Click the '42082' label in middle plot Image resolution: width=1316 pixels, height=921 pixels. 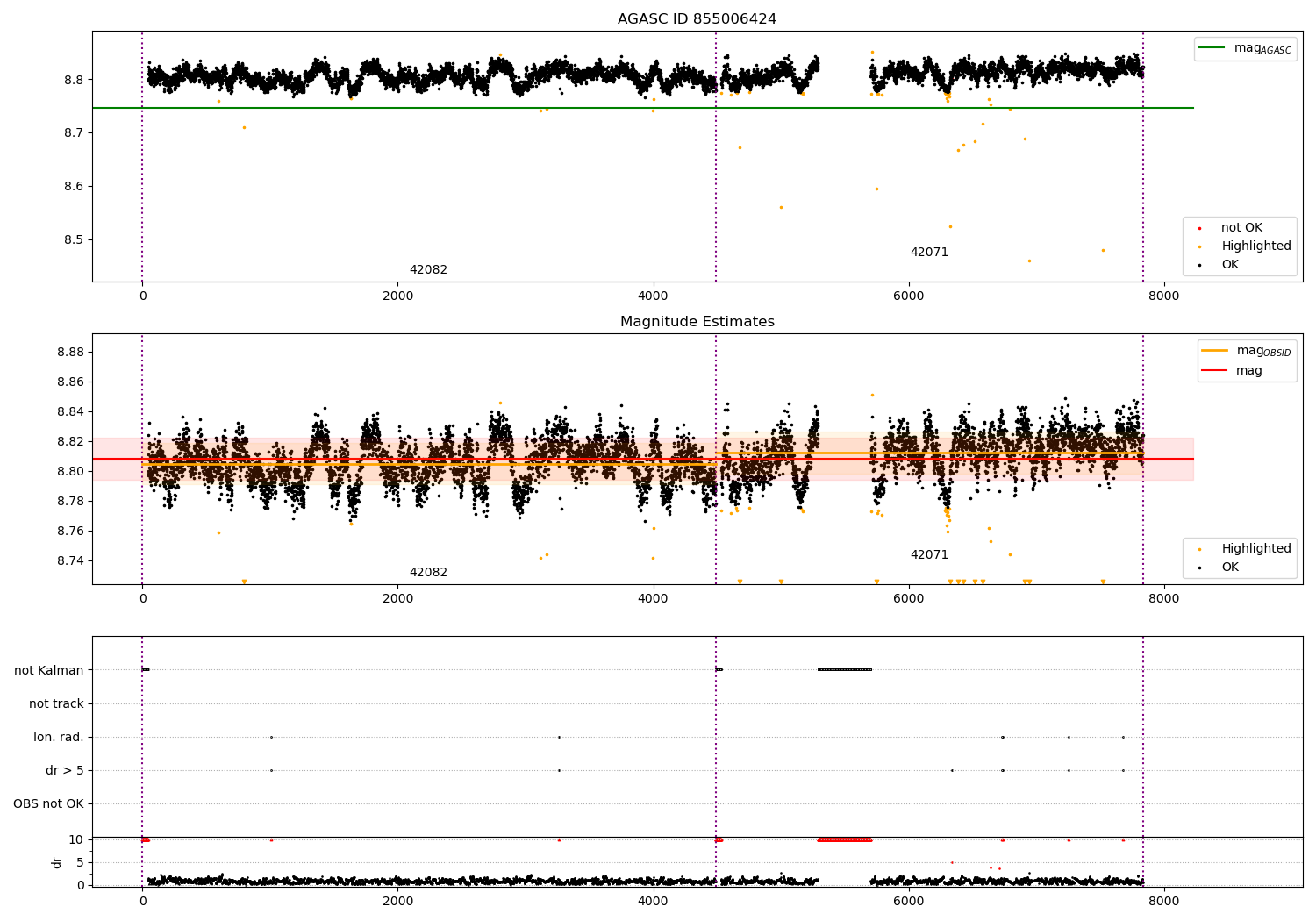pos(428,573)
